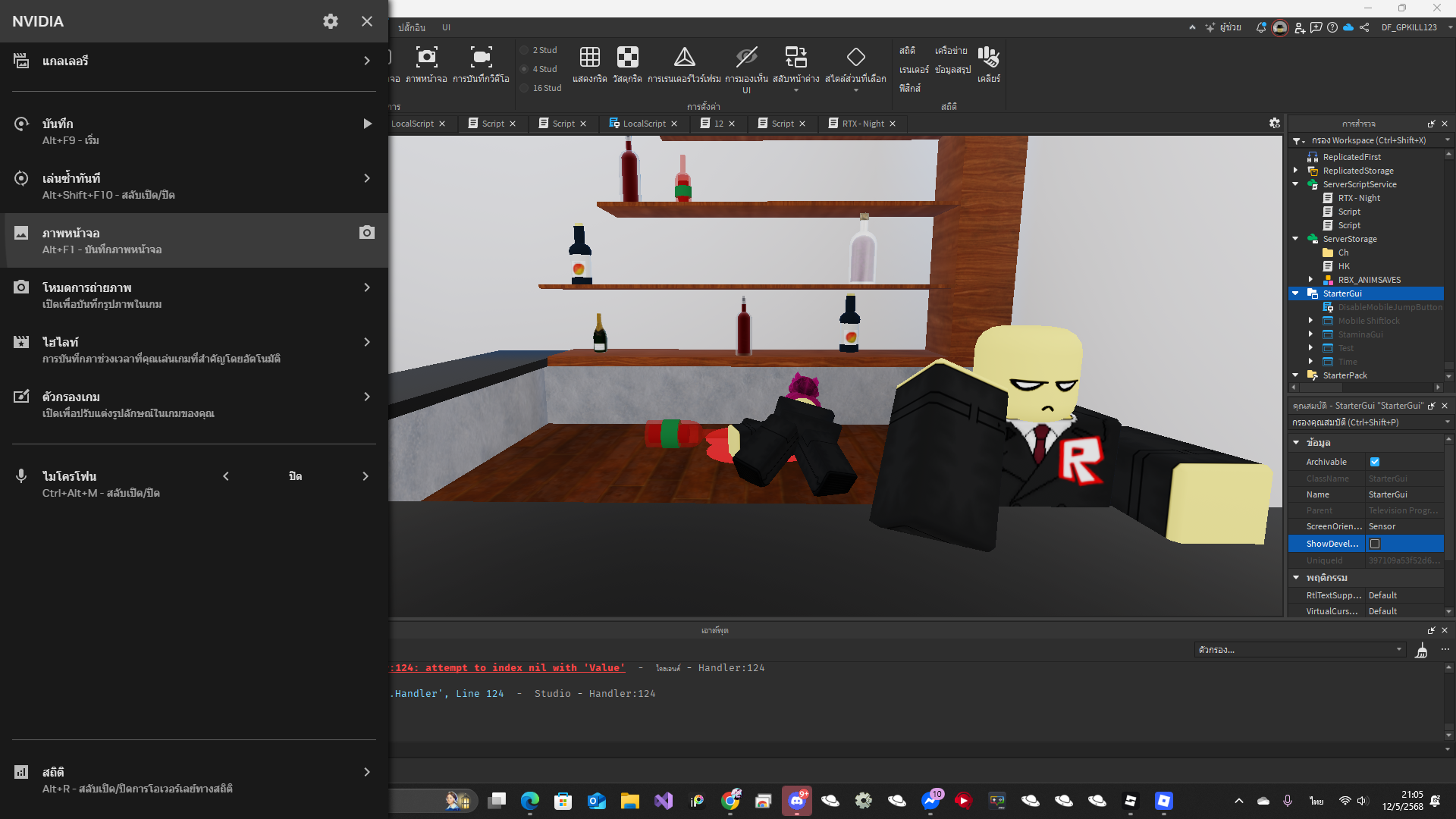Screen dimensions: 1456x819
Task: Expand ReplicatedStorage tree node
Action: pyautogui.click(x=1295, y=171)
